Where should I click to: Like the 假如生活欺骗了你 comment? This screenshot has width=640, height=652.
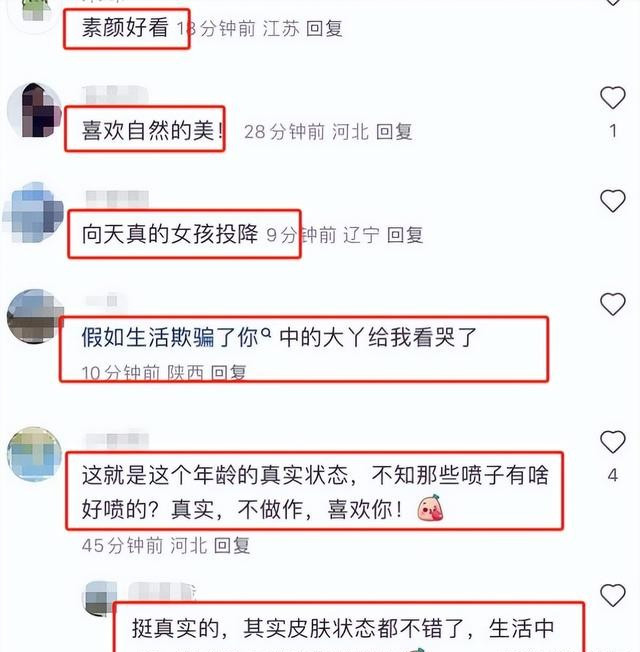coord(613,304)
